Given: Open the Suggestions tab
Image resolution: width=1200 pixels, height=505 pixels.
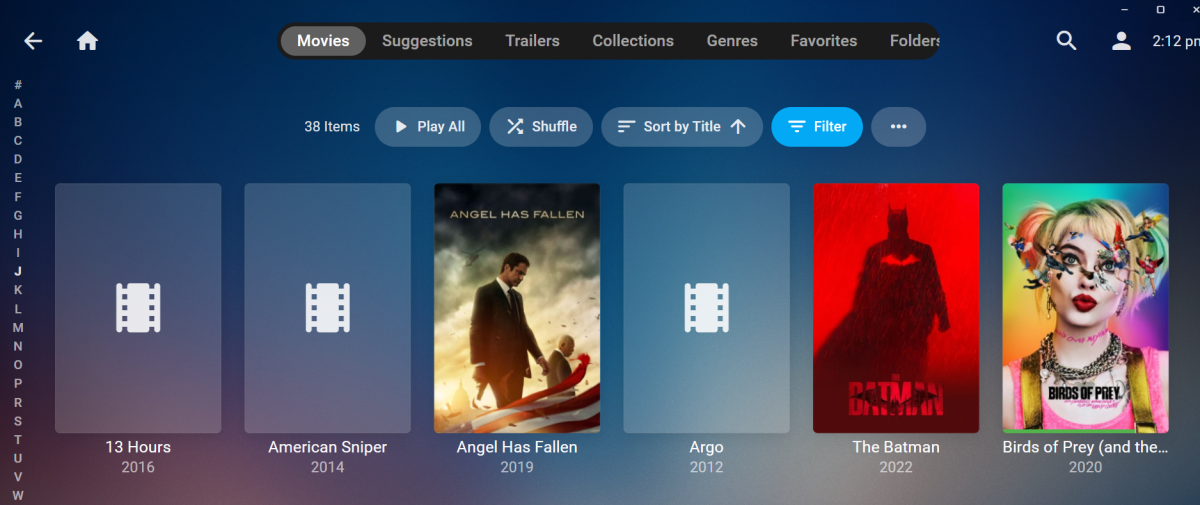Looking at the screenshot, I should click(x=427, y=41).
